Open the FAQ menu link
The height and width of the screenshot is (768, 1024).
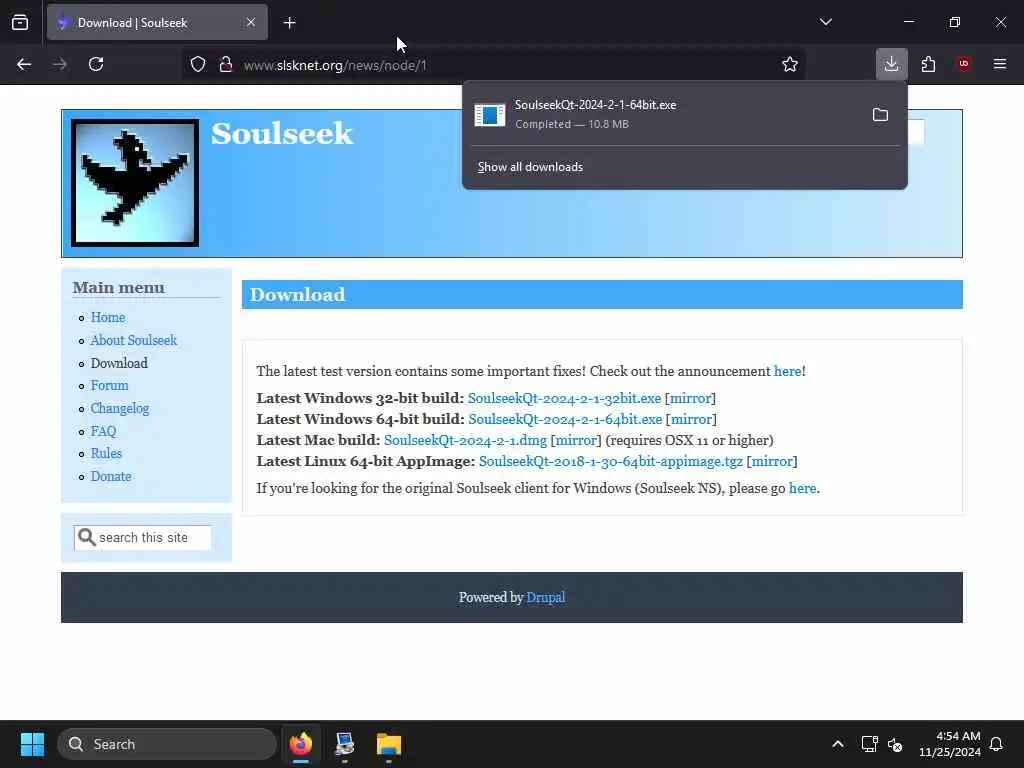tap(103, 431)
